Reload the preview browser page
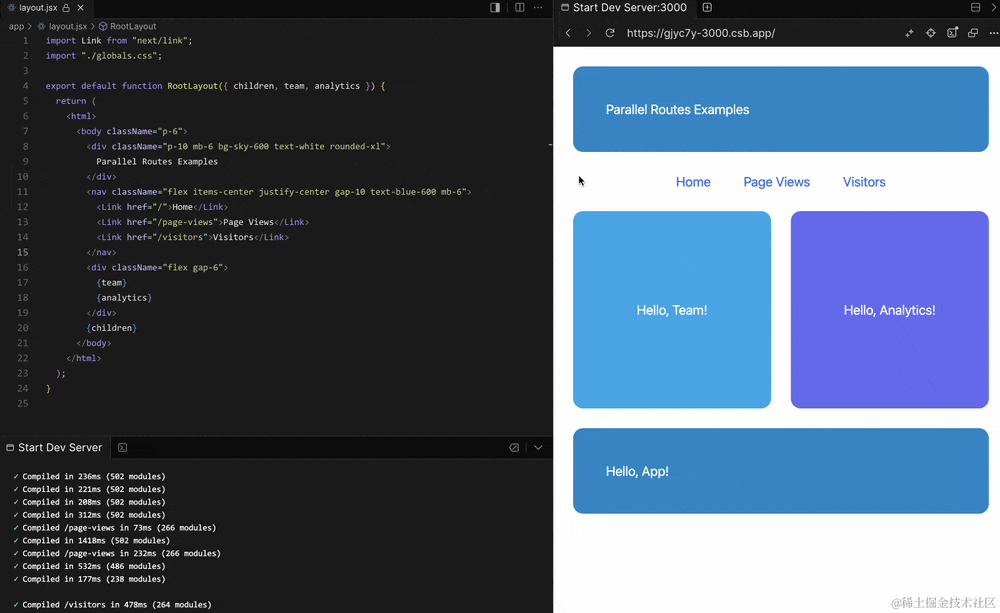1000x613 pixels. pos(610,33)
